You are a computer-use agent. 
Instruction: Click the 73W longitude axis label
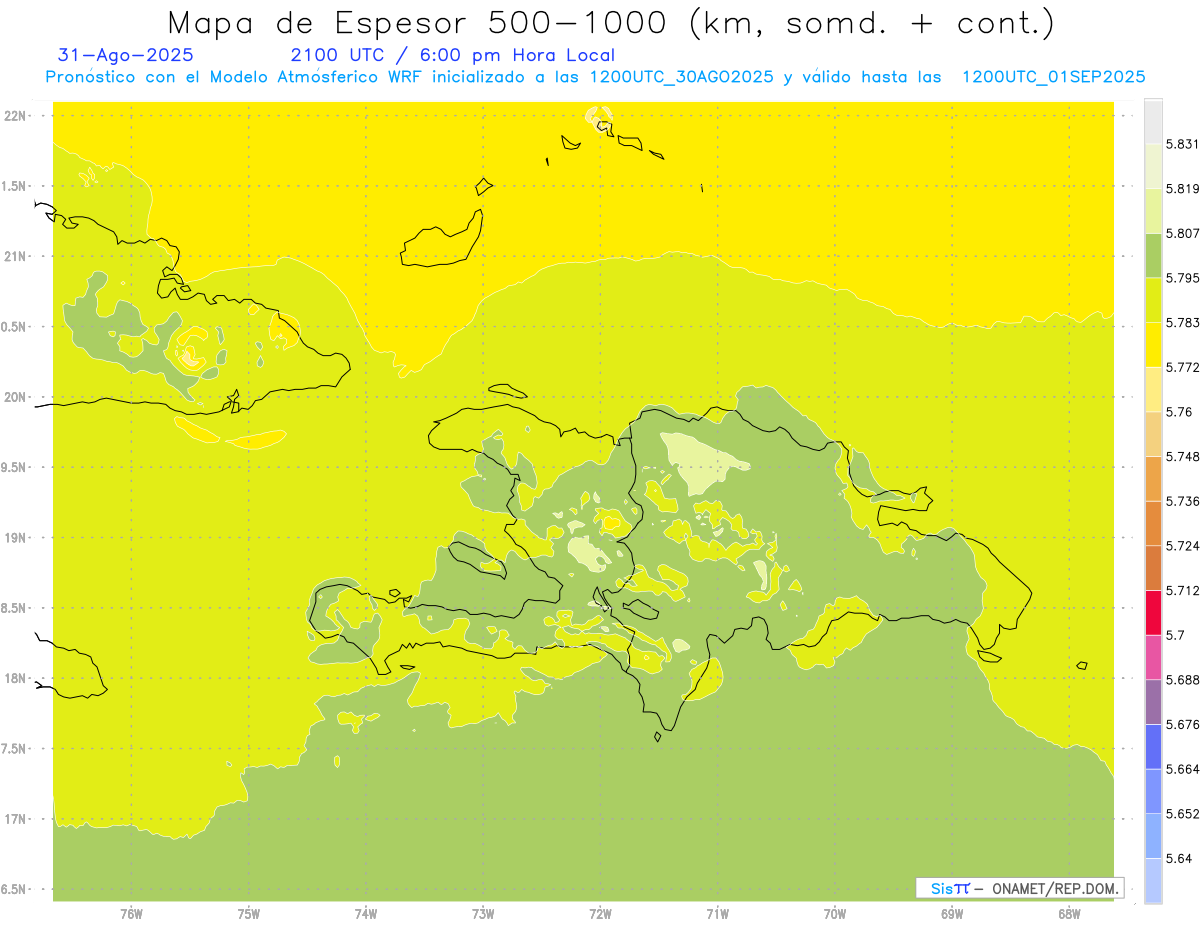(483, 913)
